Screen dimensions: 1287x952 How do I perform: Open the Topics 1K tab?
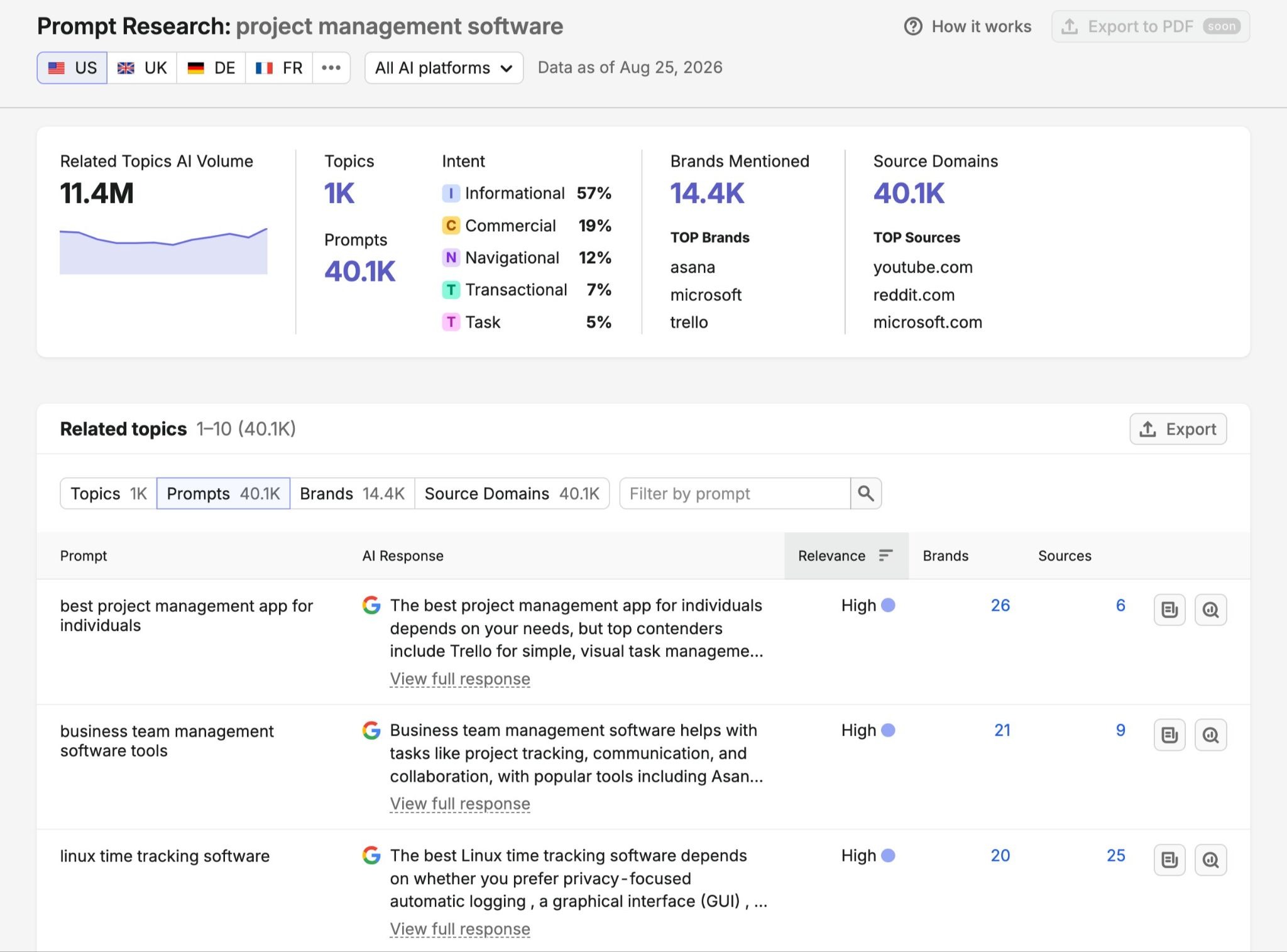pos(108,493)
